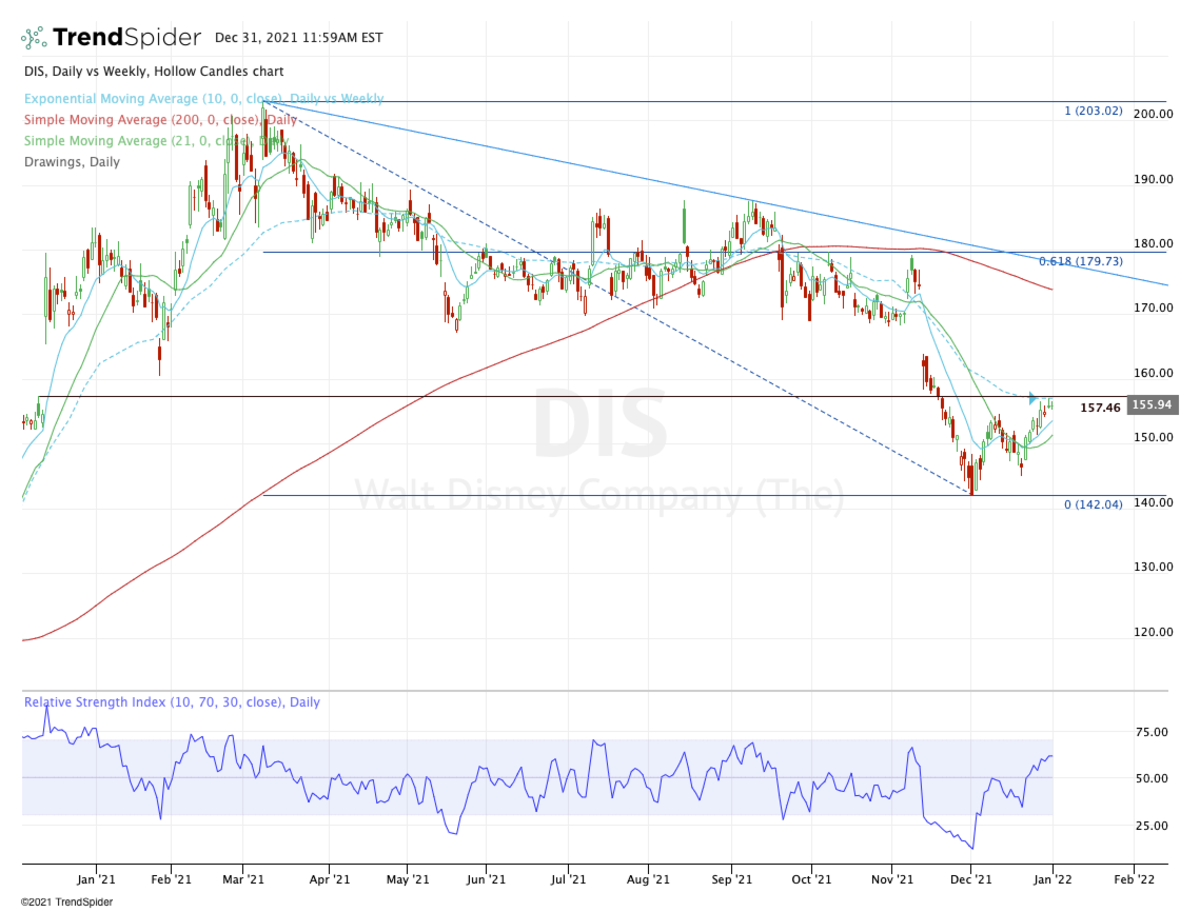
Task: Click the "Jul '21" date axis label
Action: point(567,880)
